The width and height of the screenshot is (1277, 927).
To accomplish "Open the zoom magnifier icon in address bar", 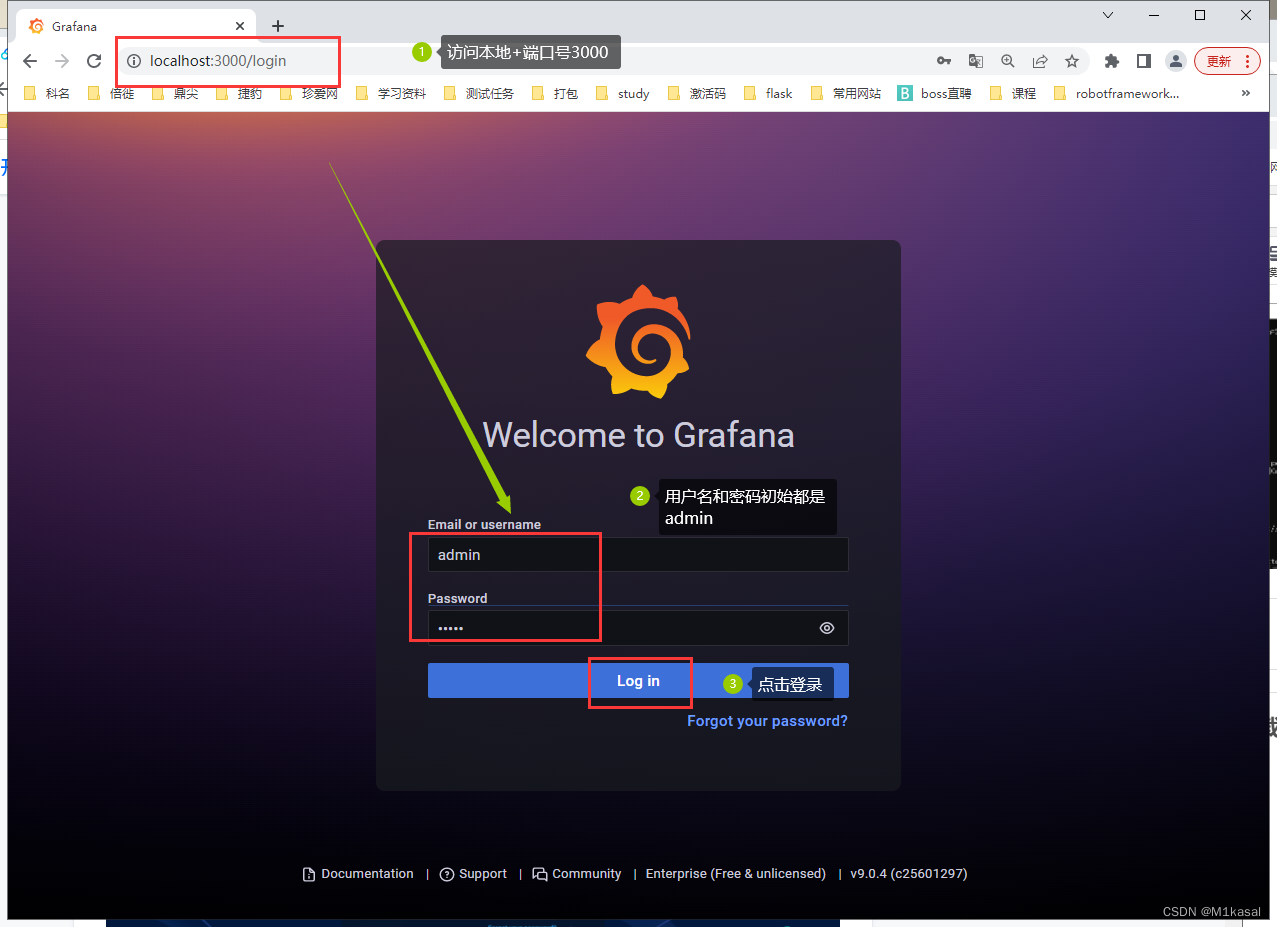I will pyautogui.click(x=1007, y=61).
